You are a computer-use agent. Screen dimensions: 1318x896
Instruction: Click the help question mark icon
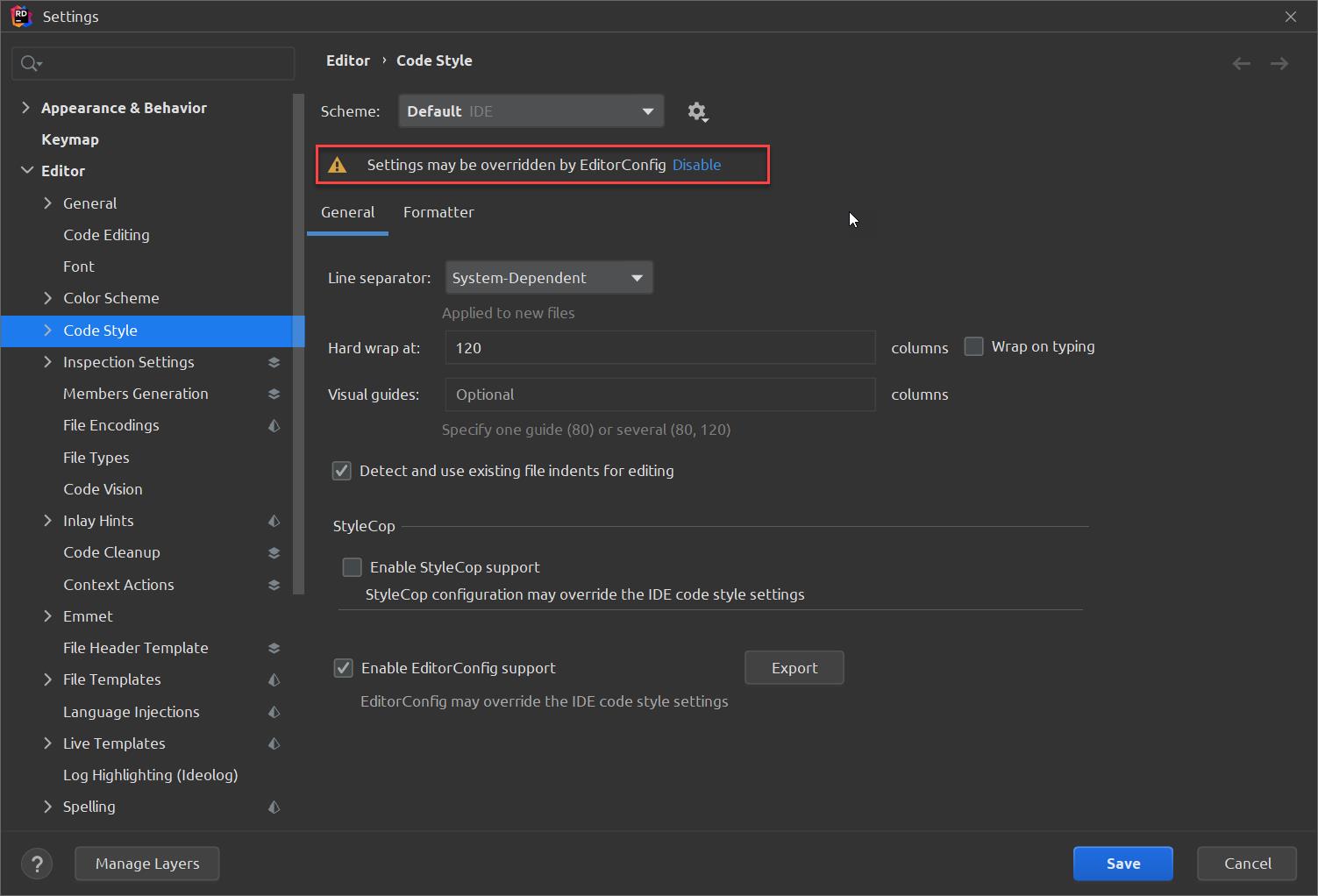coord(37,864)
